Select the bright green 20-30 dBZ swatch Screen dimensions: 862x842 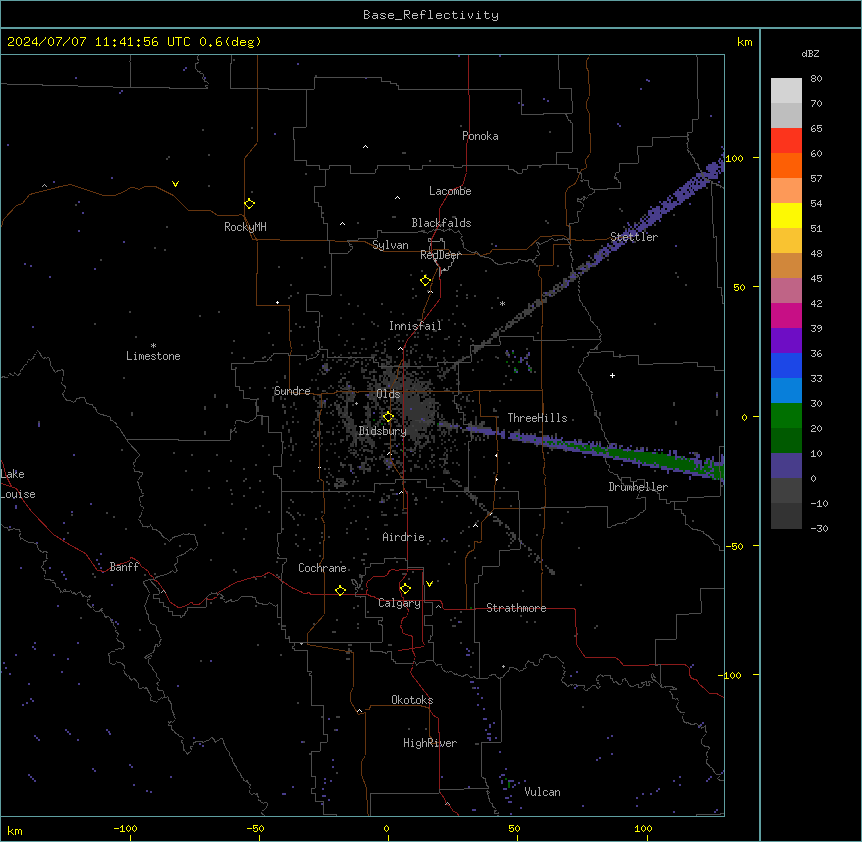pyautogui.click(x=786, y=416)
